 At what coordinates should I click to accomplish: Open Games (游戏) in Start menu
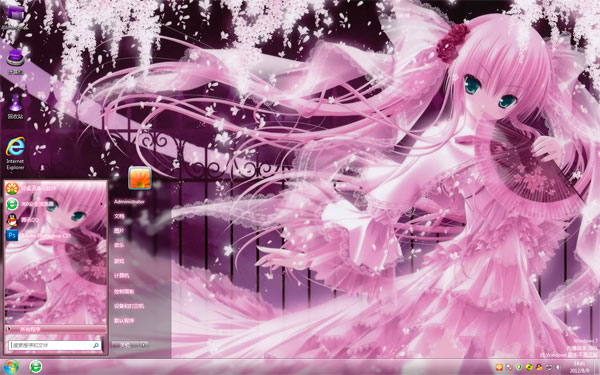click(119, 261)
